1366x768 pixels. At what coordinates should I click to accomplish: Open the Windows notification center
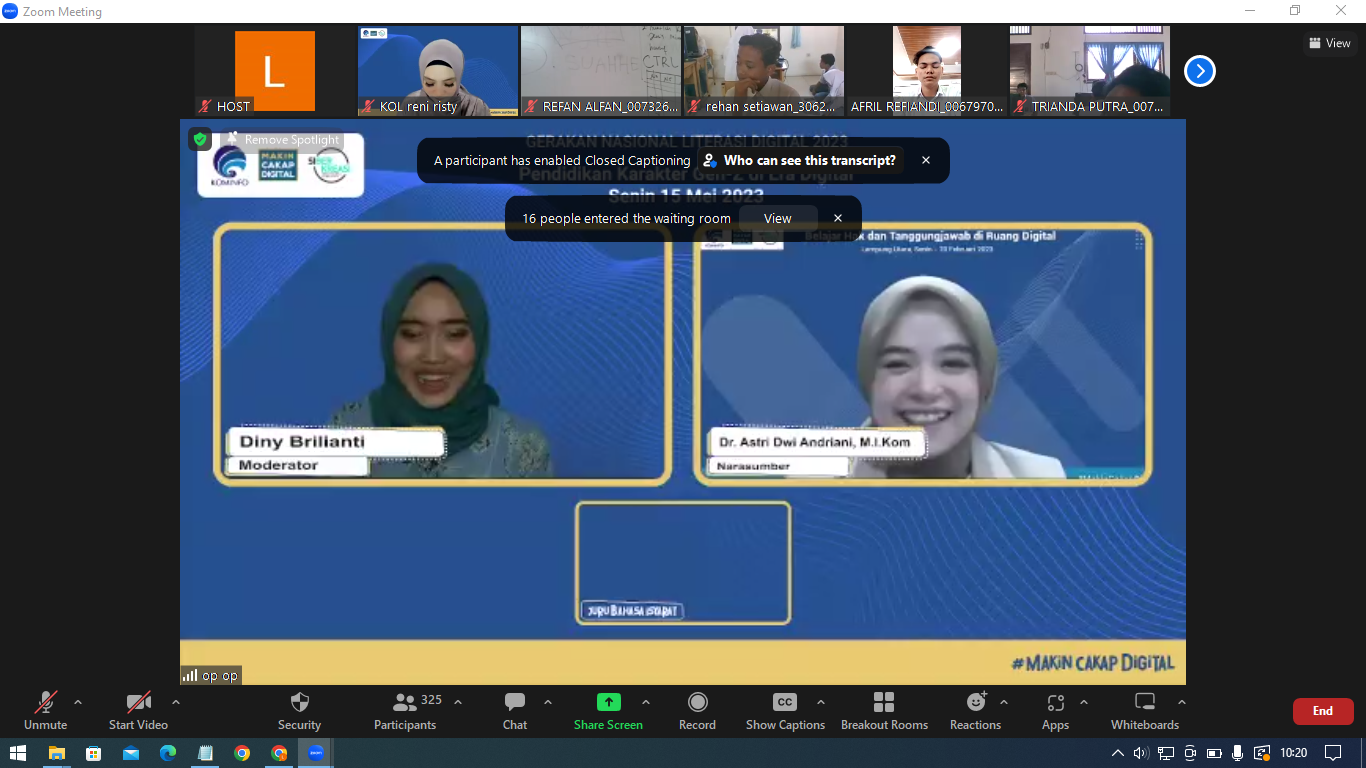[1333, 753]
